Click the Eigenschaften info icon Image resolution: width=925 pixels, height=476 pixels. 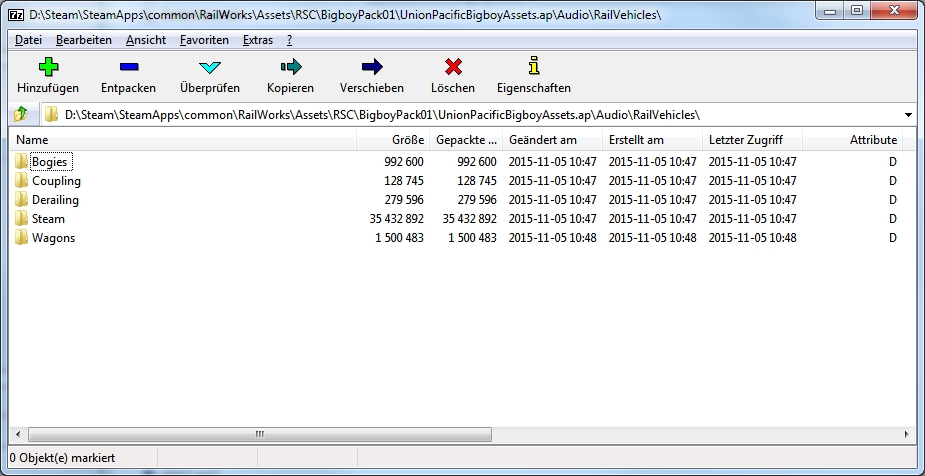point(534,66)
